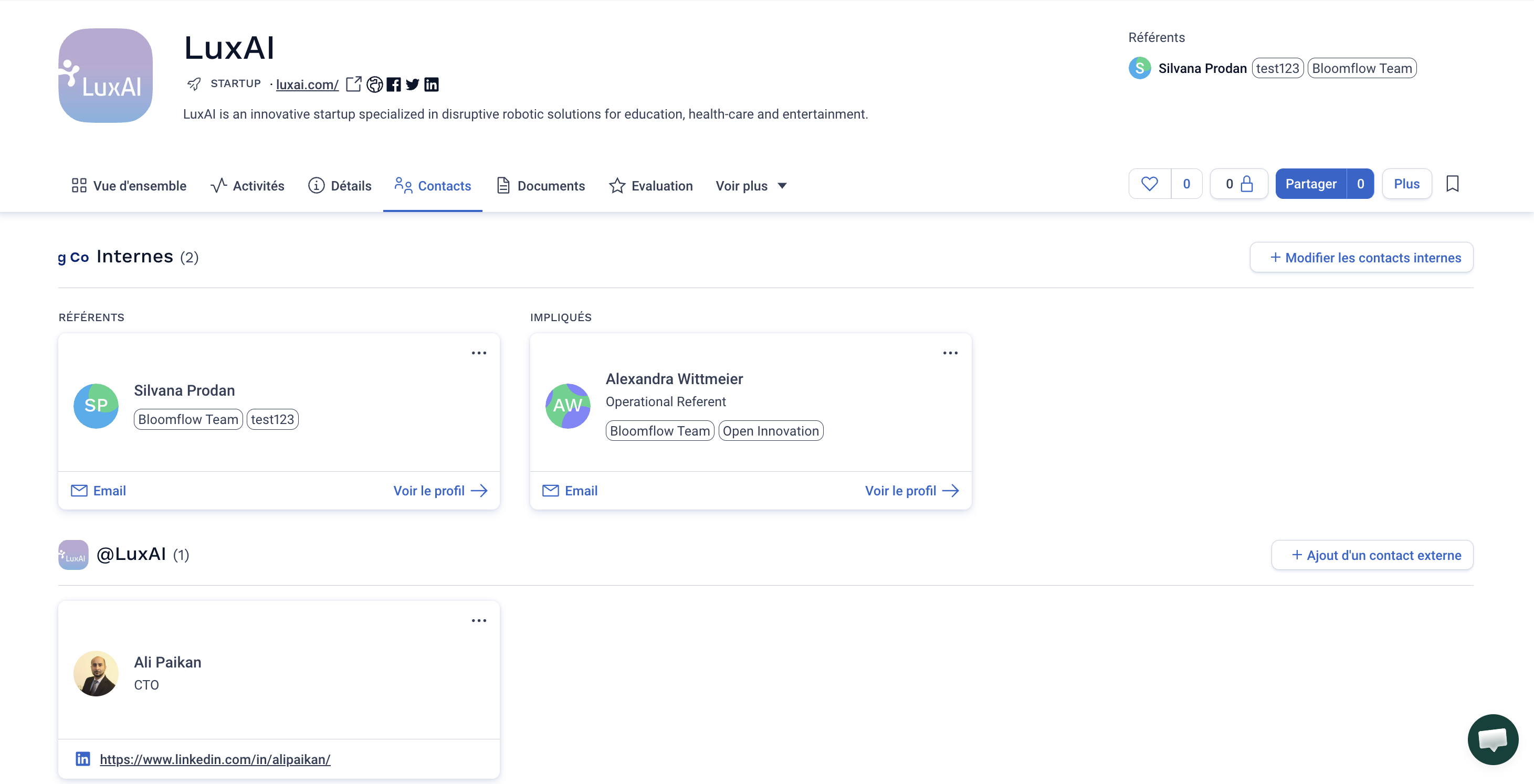Open LuxAI's Facebook page icon
The height and width of the screenshot is (784, 1534).
pos(394,84)
